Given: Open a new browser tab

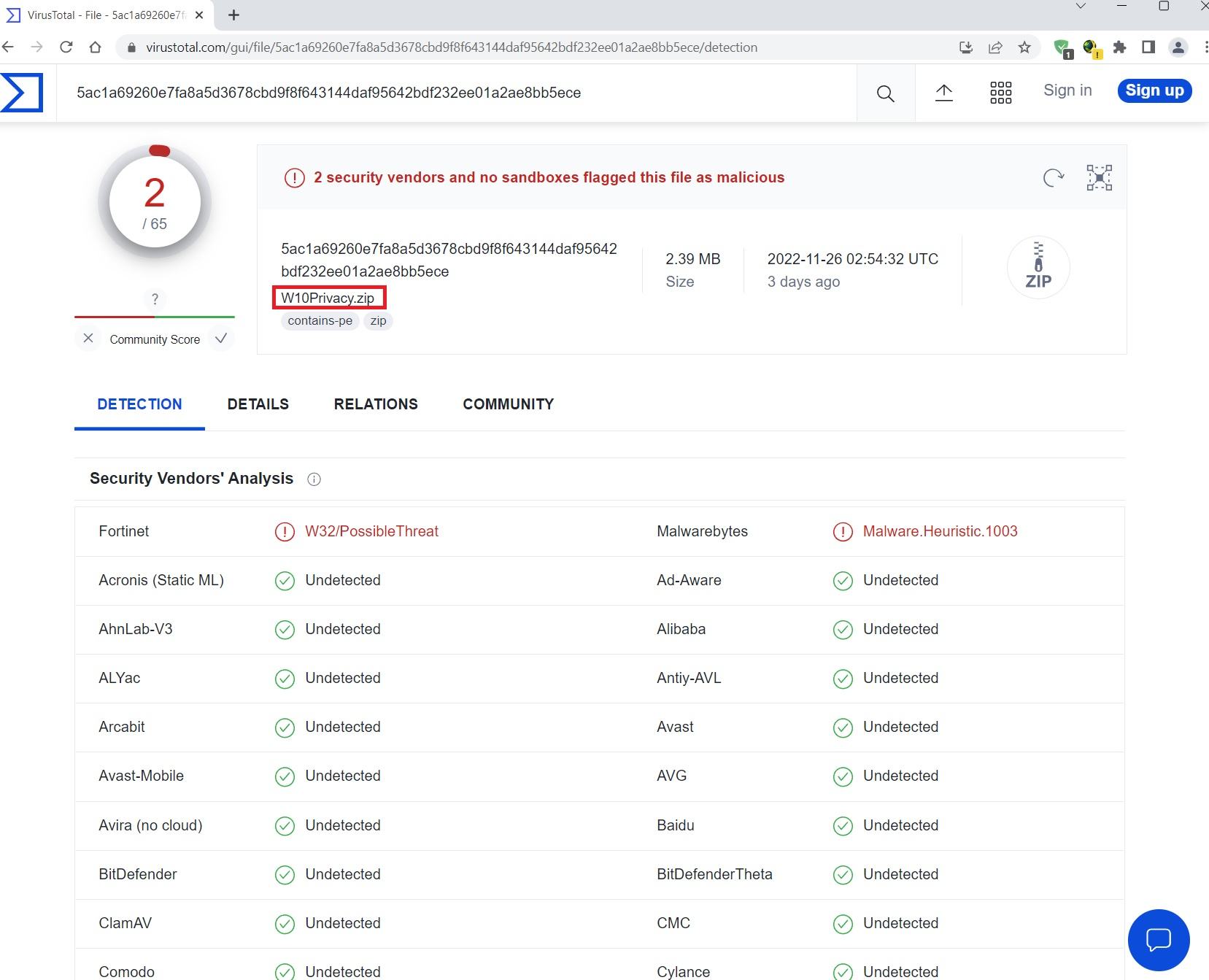Looking at the screenshot, I should (233, 15).
